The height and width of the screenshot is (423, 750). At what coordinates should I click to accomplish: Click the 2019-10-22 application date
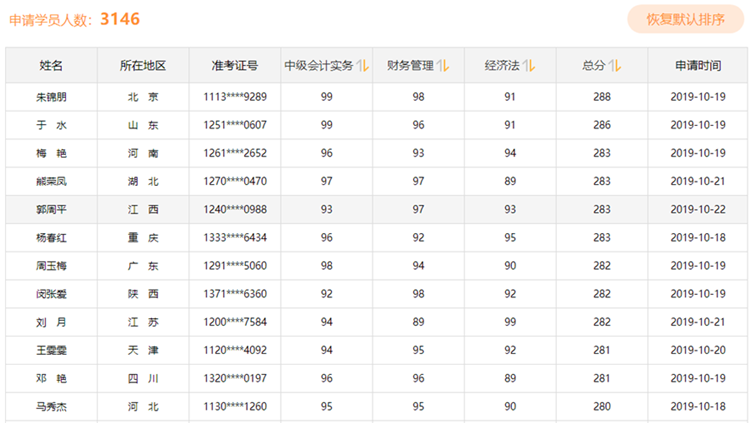pos(697,210)
